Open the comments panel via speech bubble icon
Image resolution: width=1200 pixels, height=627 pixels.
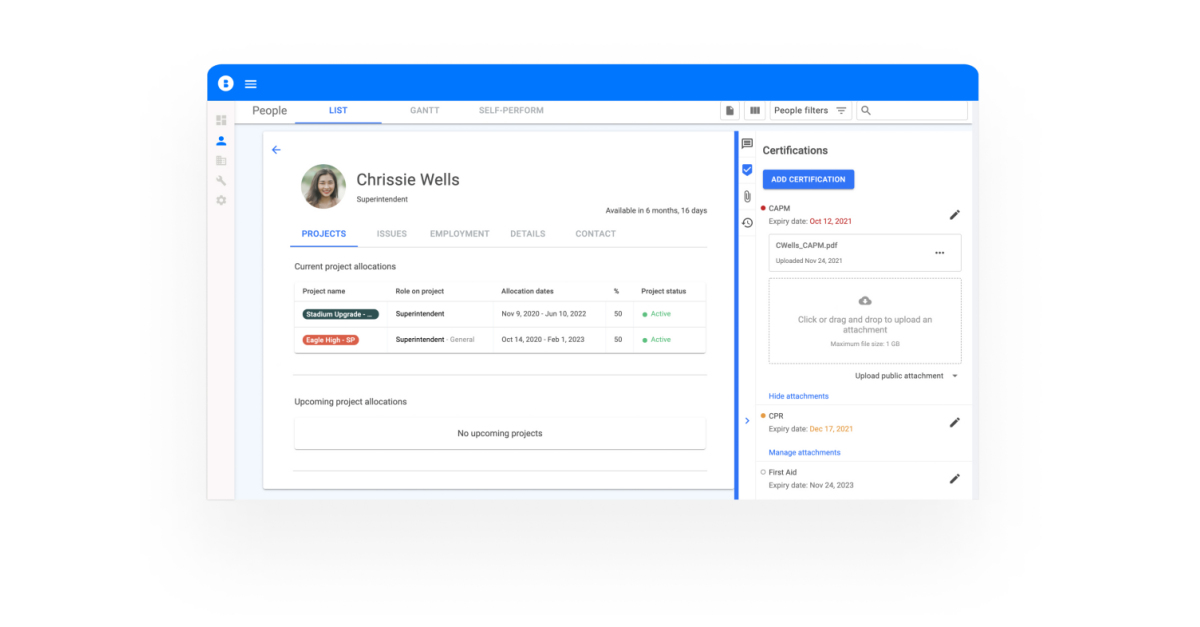(x=746, y=143)
